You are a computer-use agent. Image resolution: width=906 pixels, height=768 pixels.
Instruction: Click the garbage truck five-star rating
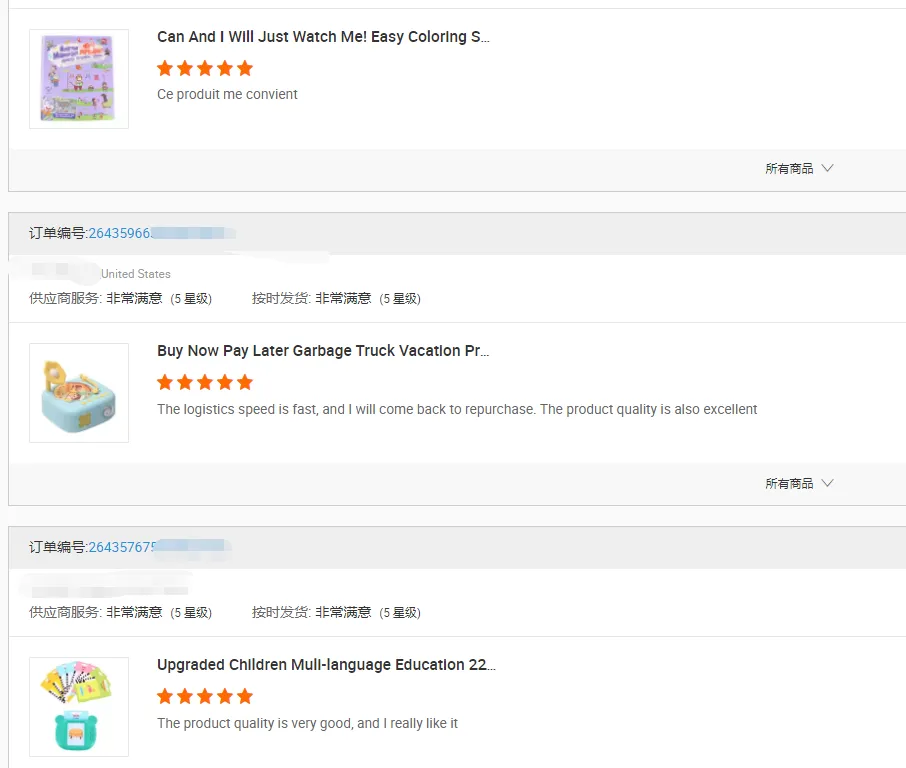[205, 382]
